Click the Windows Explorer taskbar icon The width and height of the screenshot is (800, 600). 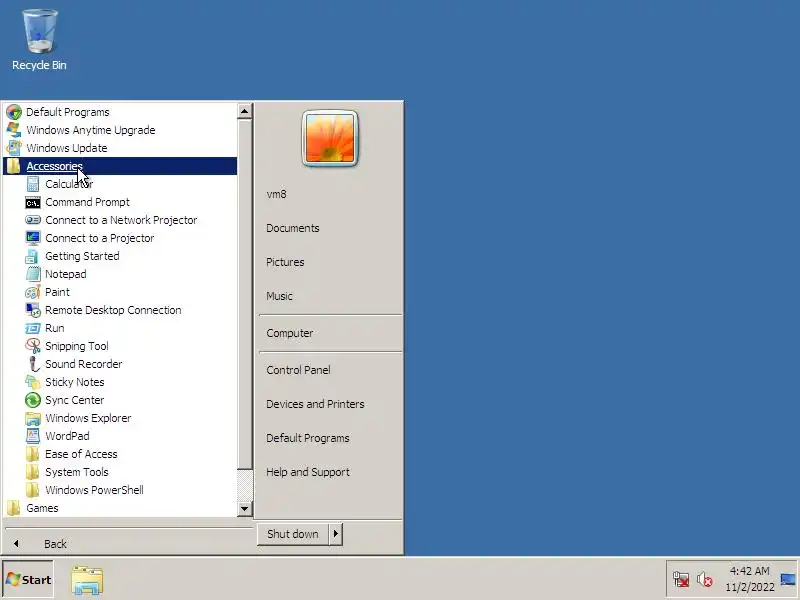click(x=87, y=580)
